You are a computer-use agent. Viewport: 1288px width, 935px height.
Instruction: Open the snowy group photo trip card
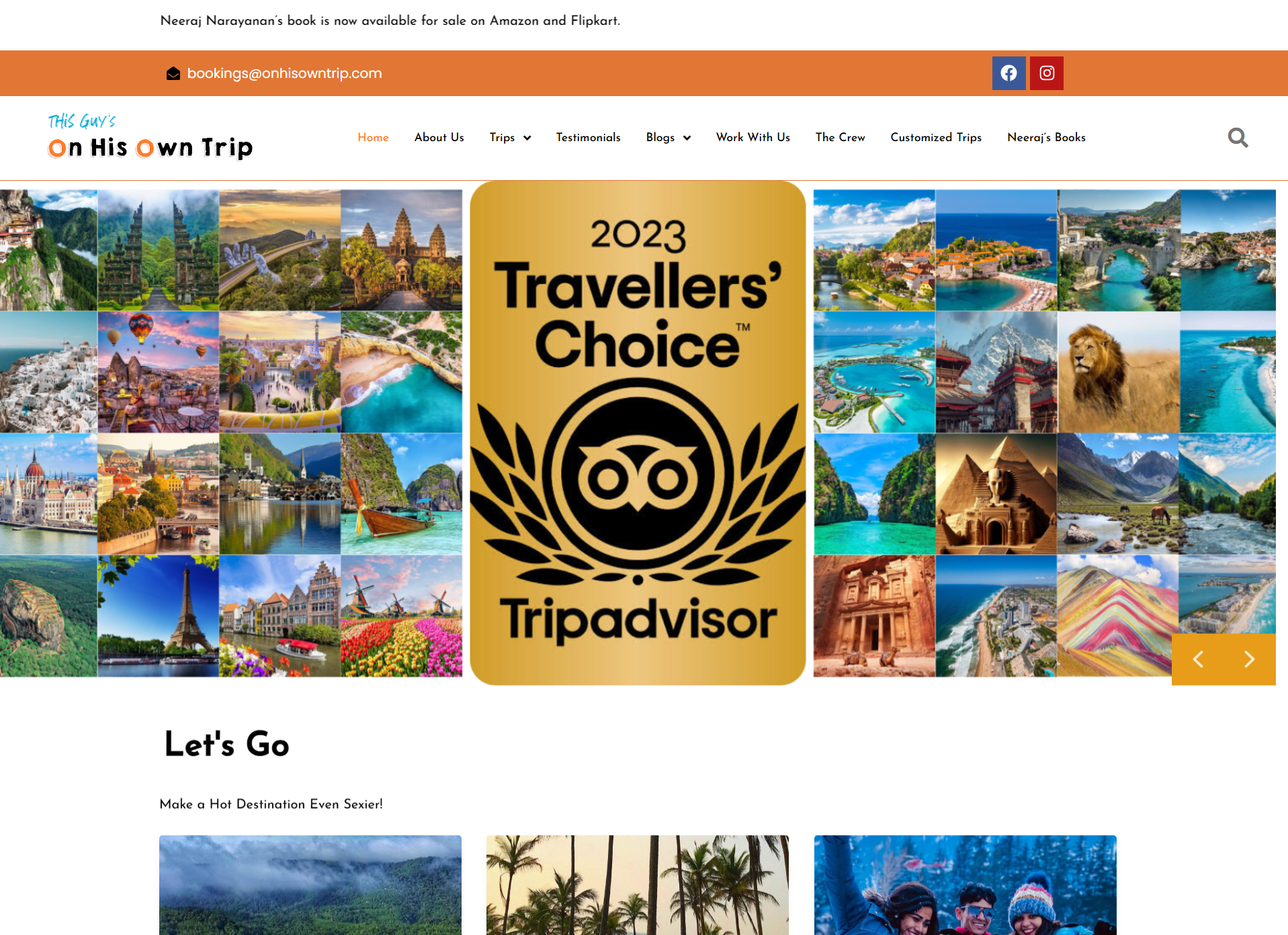(x=965, y=885)
